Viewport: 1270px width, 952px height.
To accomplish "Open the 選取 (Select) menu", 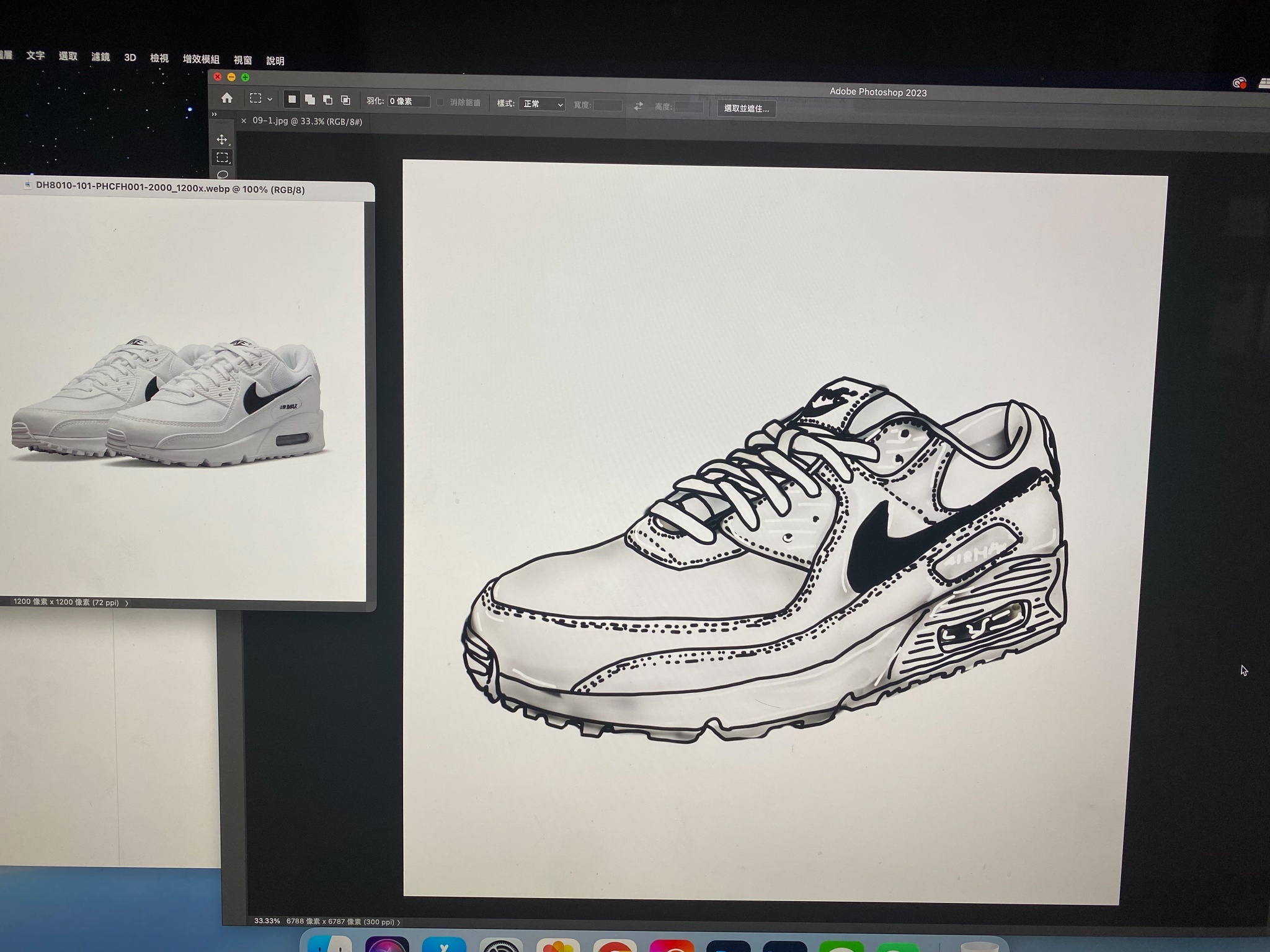I will pos(68,56).
